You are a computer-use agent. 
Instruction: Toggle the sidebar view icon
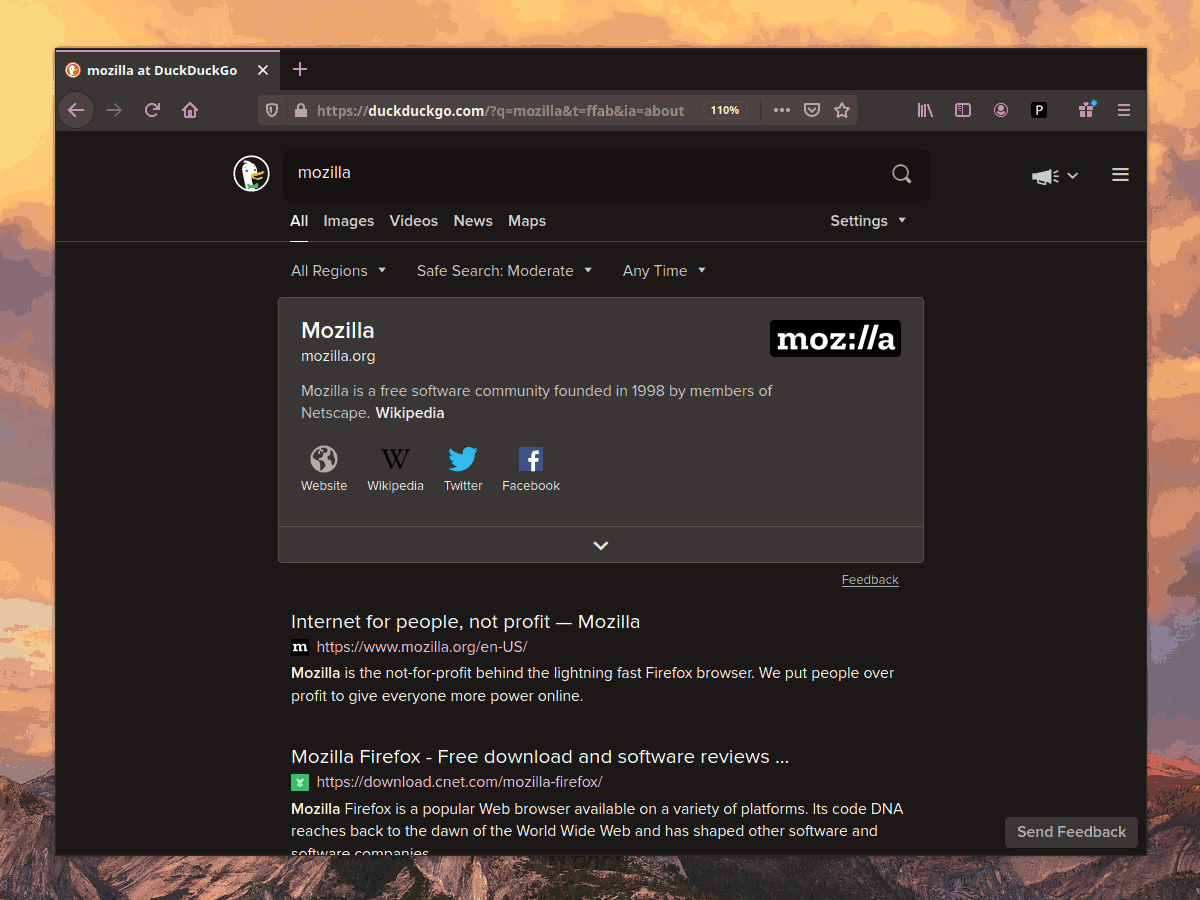(x=963, y=110)
